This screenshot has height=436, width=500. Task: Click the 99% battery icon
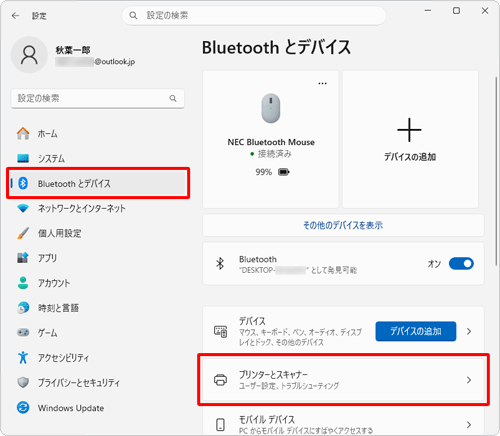pyautogui.click(x=284, y=172)
